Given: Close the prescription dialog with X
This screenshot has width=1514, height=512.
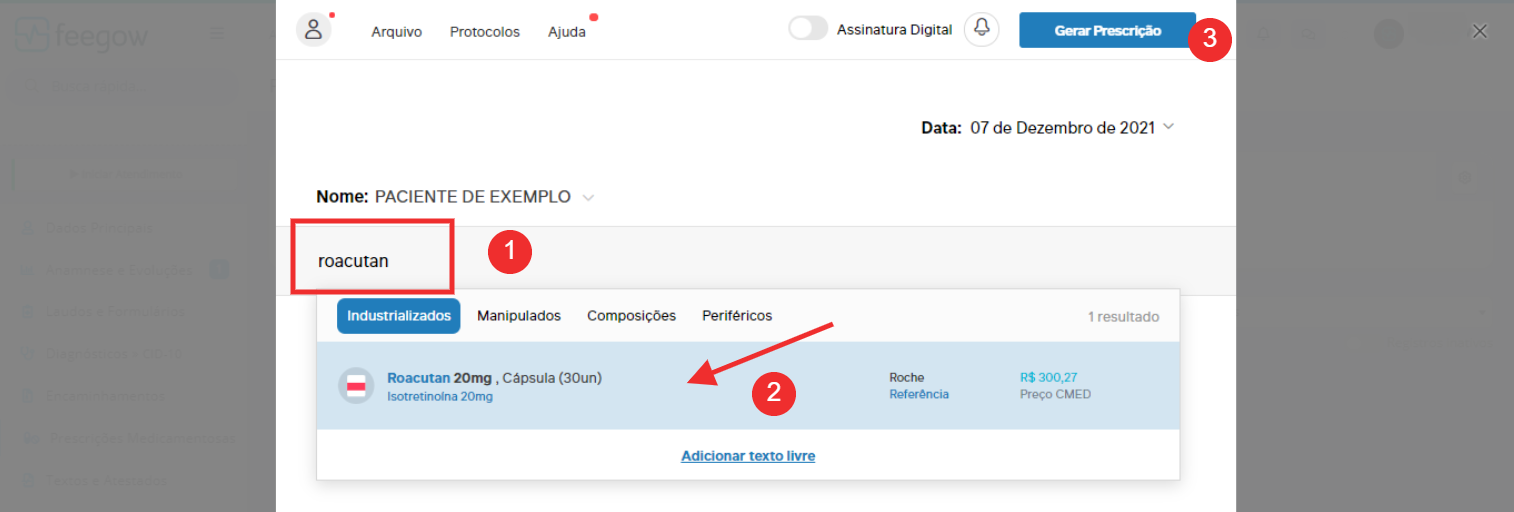Looking at the screenshot, I should [1480, 31].
